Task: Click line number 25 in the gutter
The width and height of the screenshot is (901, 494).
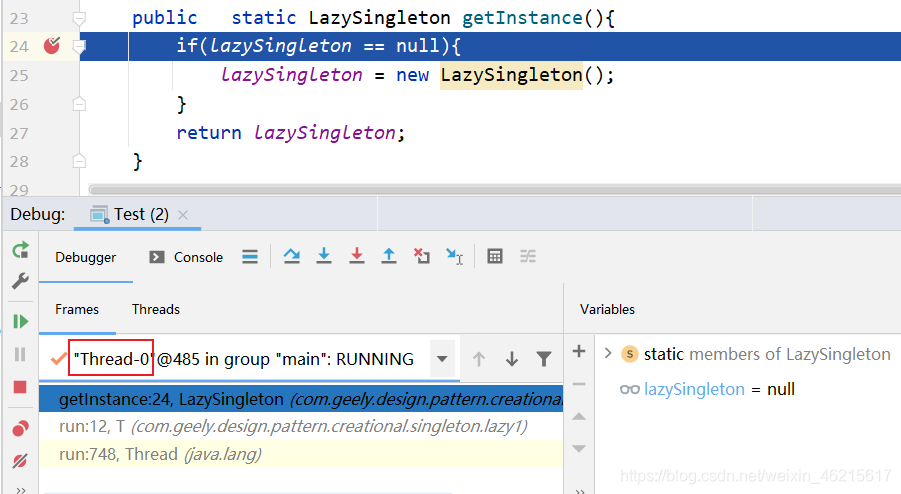Action: pos(19,75)
